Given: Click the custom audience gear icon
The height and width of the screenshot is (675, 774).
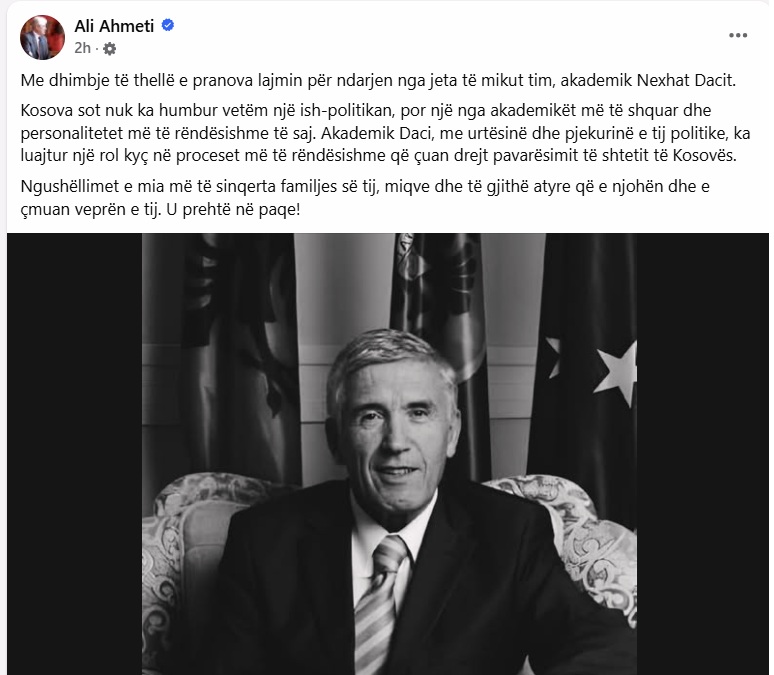Looking at the screenshot, I should [110, 48].
